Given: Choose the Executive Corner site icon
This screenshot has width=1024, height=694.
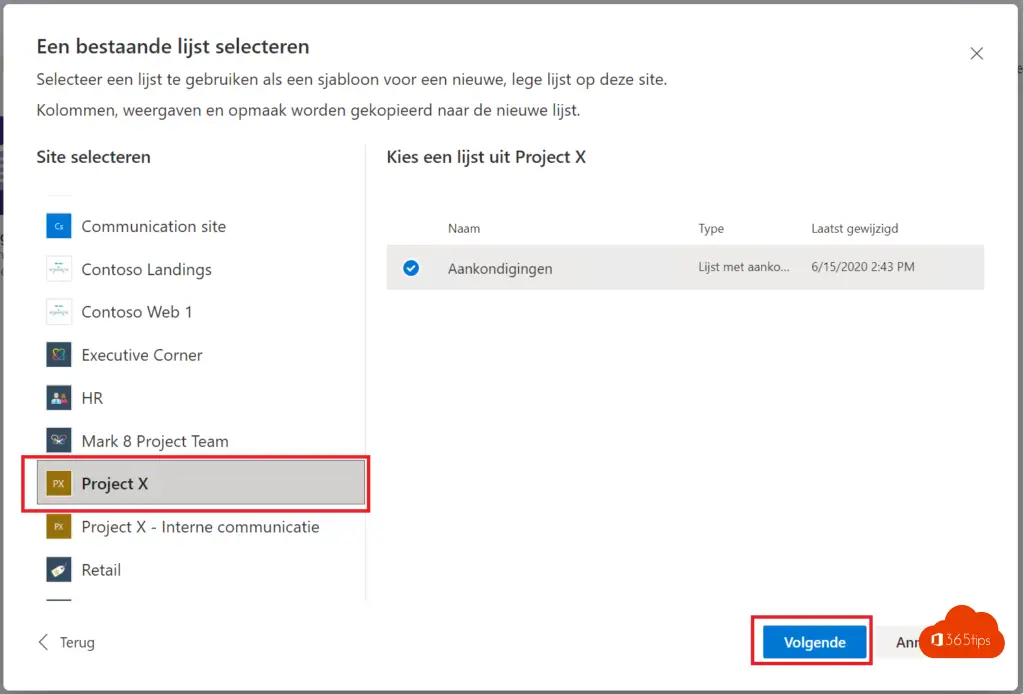Looking at the screenshot, I should [59, 355].
